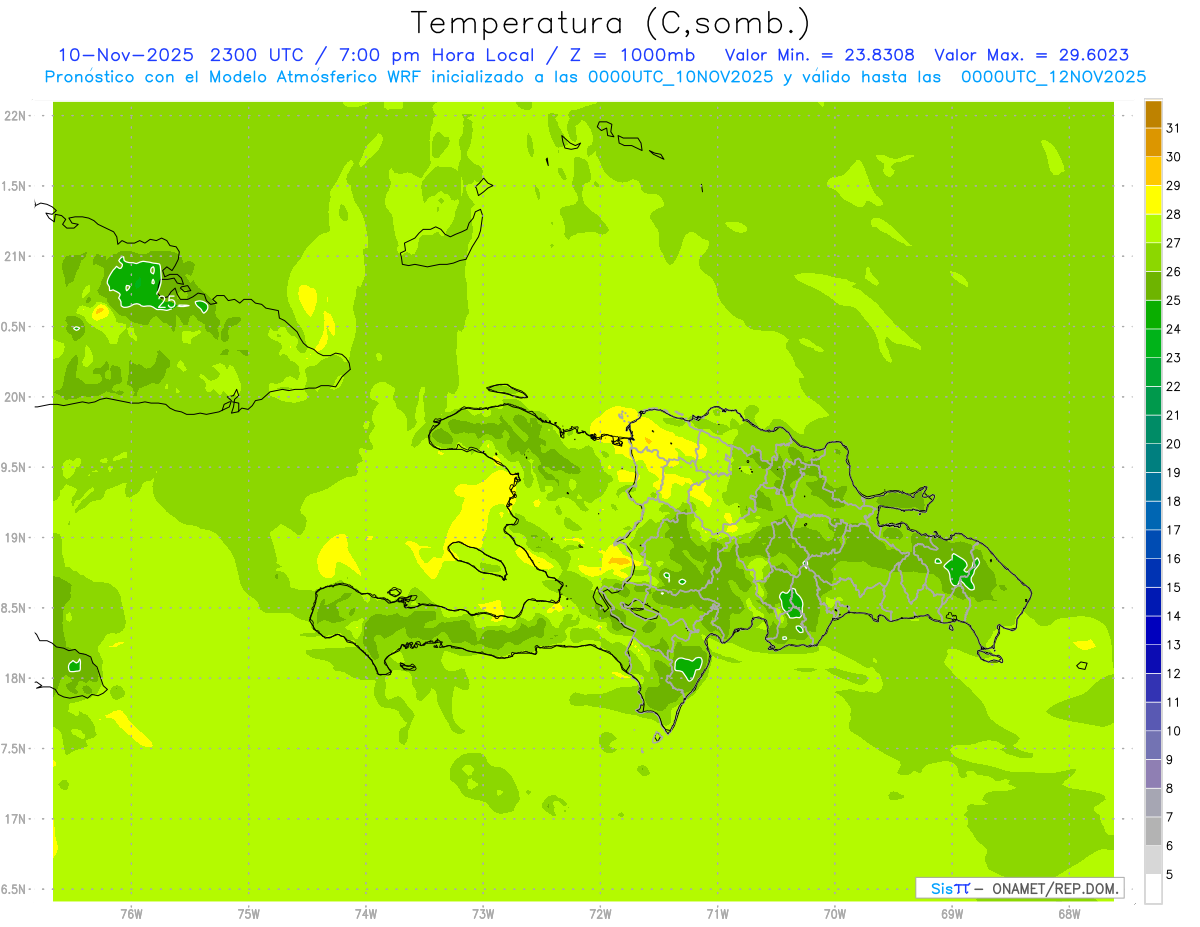Click the legend swatch between 23 and 24

(x=1153, y=343)
